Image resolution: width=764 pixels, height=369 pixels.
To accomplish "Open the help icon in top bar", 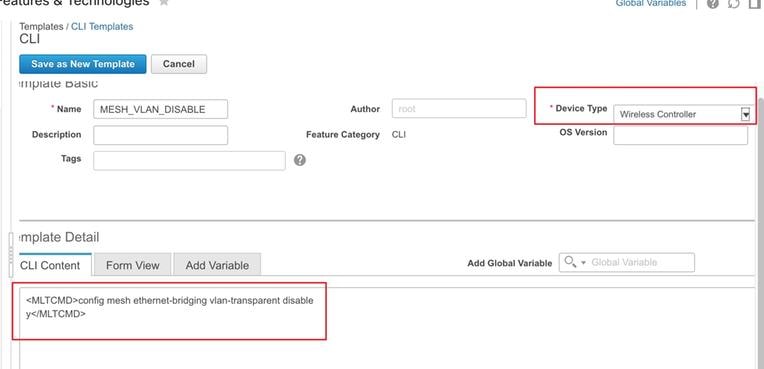I will click(x=713, y=4).
